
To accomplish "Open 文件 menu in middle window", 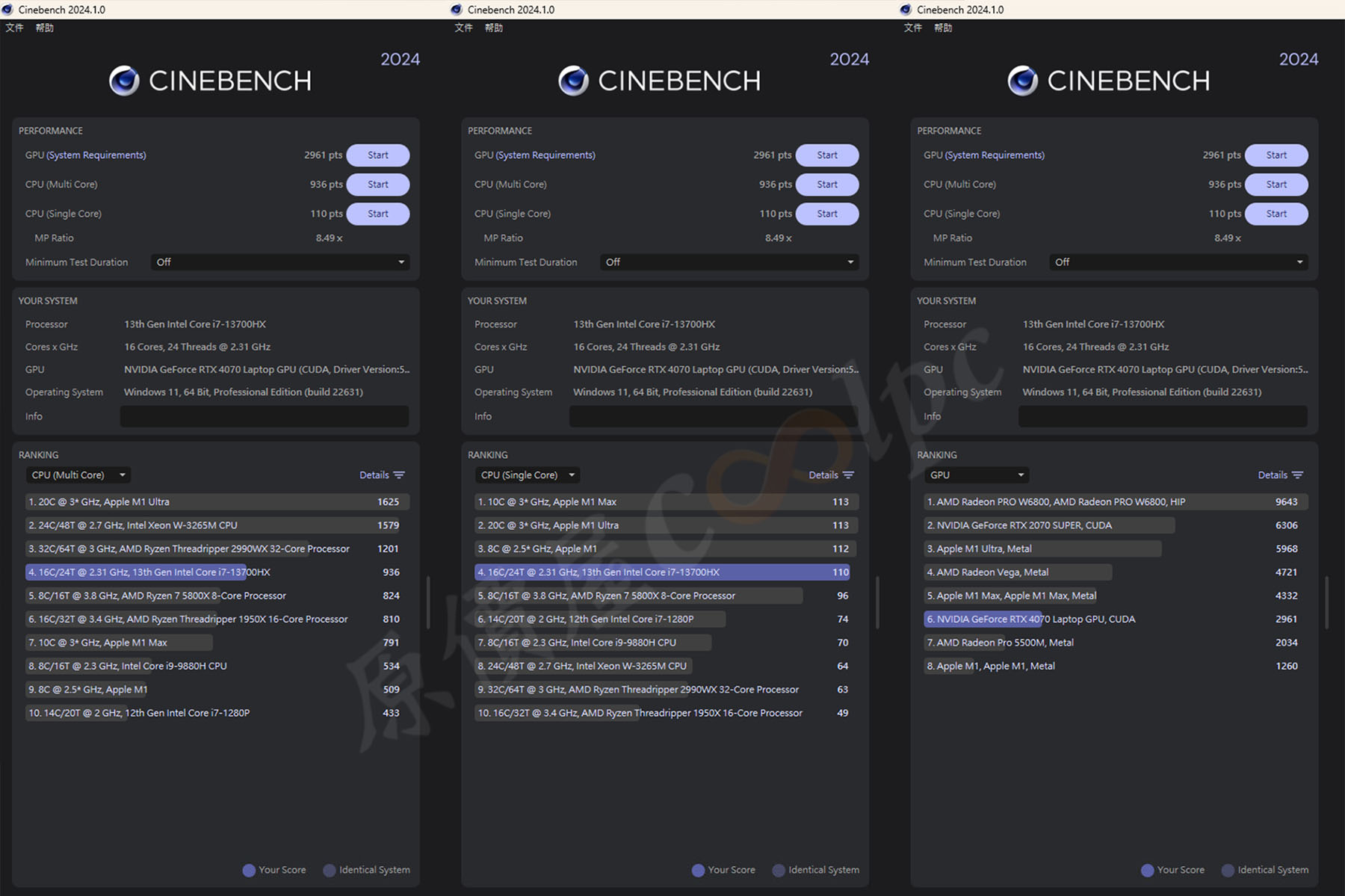I will 464,28.
